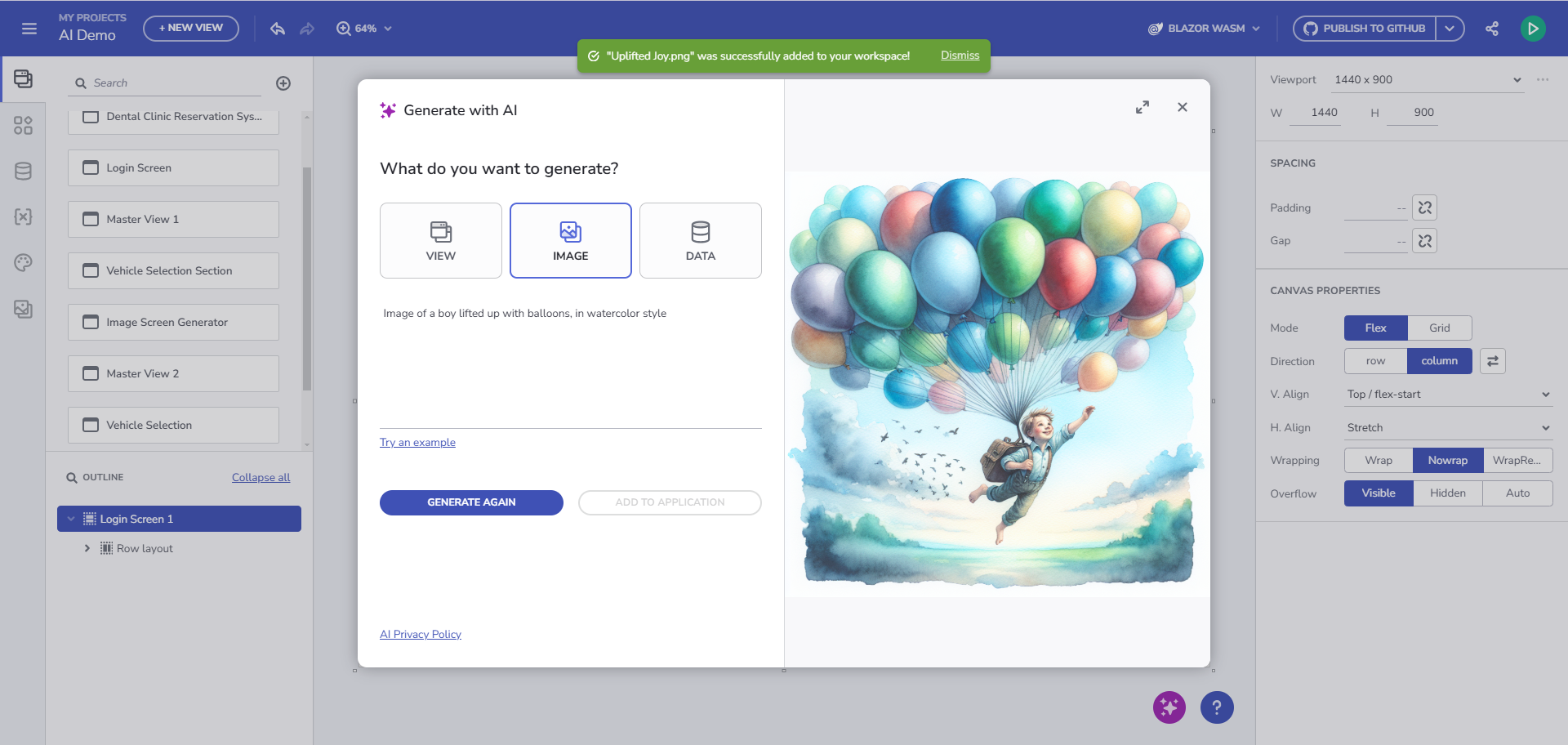The height and width of the screenshot is (745, 1568).
Task: Click the GENERATE AGAIN button
Action: (x=471, y=502)
